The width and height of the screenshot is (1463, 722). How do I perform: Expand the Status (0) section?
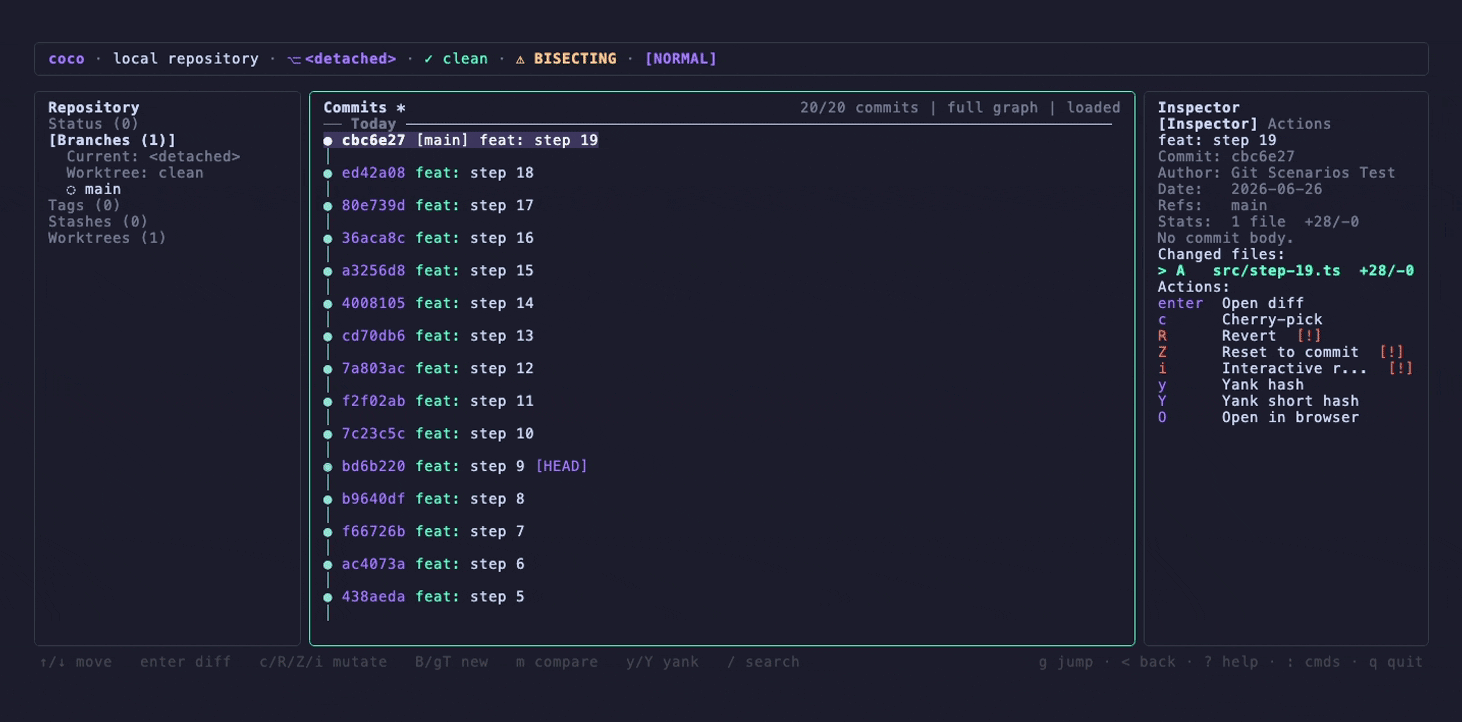(94, 124)
